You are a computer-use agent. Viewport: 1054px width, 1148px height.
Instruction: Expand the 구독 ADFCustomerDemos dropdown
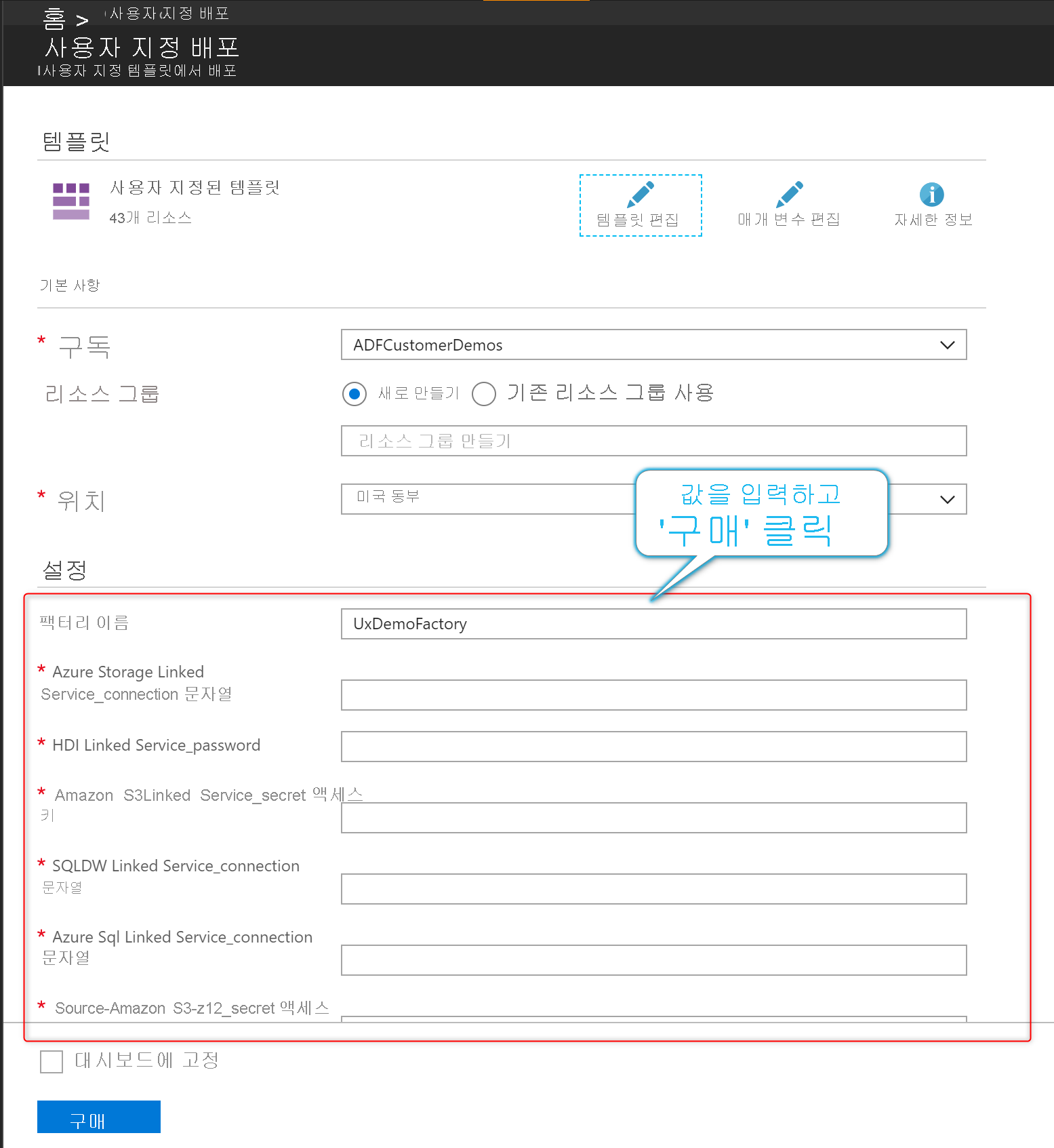point(653,344)
